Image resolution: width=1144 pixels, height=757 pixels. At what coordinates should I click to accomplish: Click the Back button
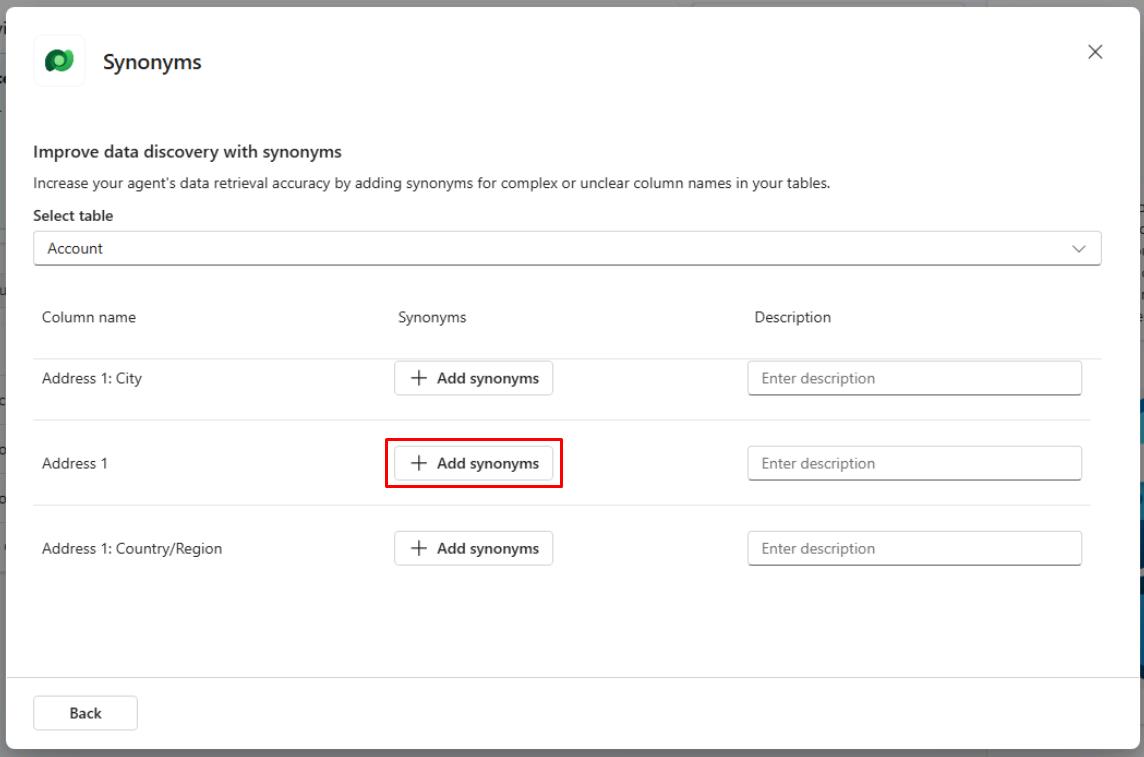pos(85,712)
